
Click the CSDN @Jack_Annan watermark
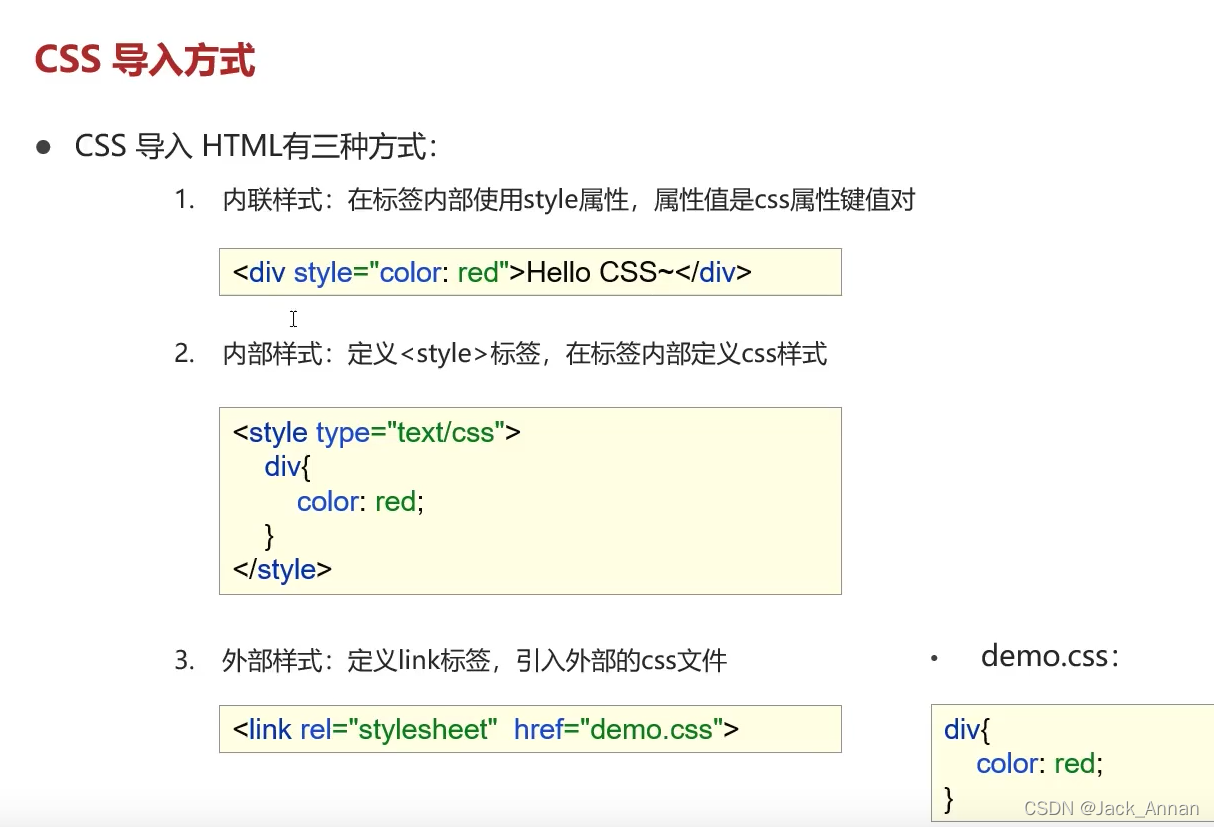click(x=1110, y=809)
